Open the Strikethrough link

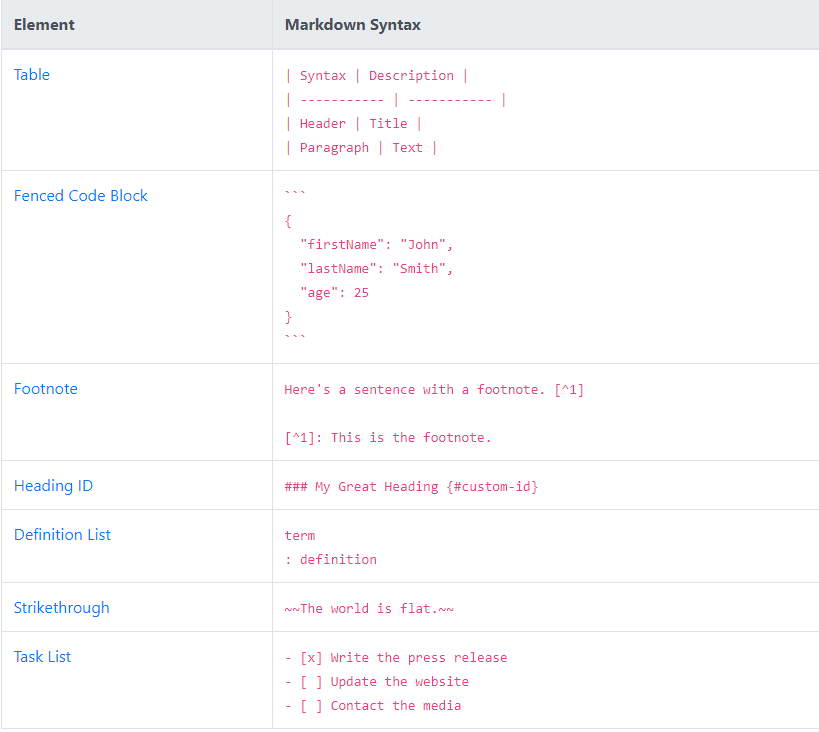[x=61, y=608]
